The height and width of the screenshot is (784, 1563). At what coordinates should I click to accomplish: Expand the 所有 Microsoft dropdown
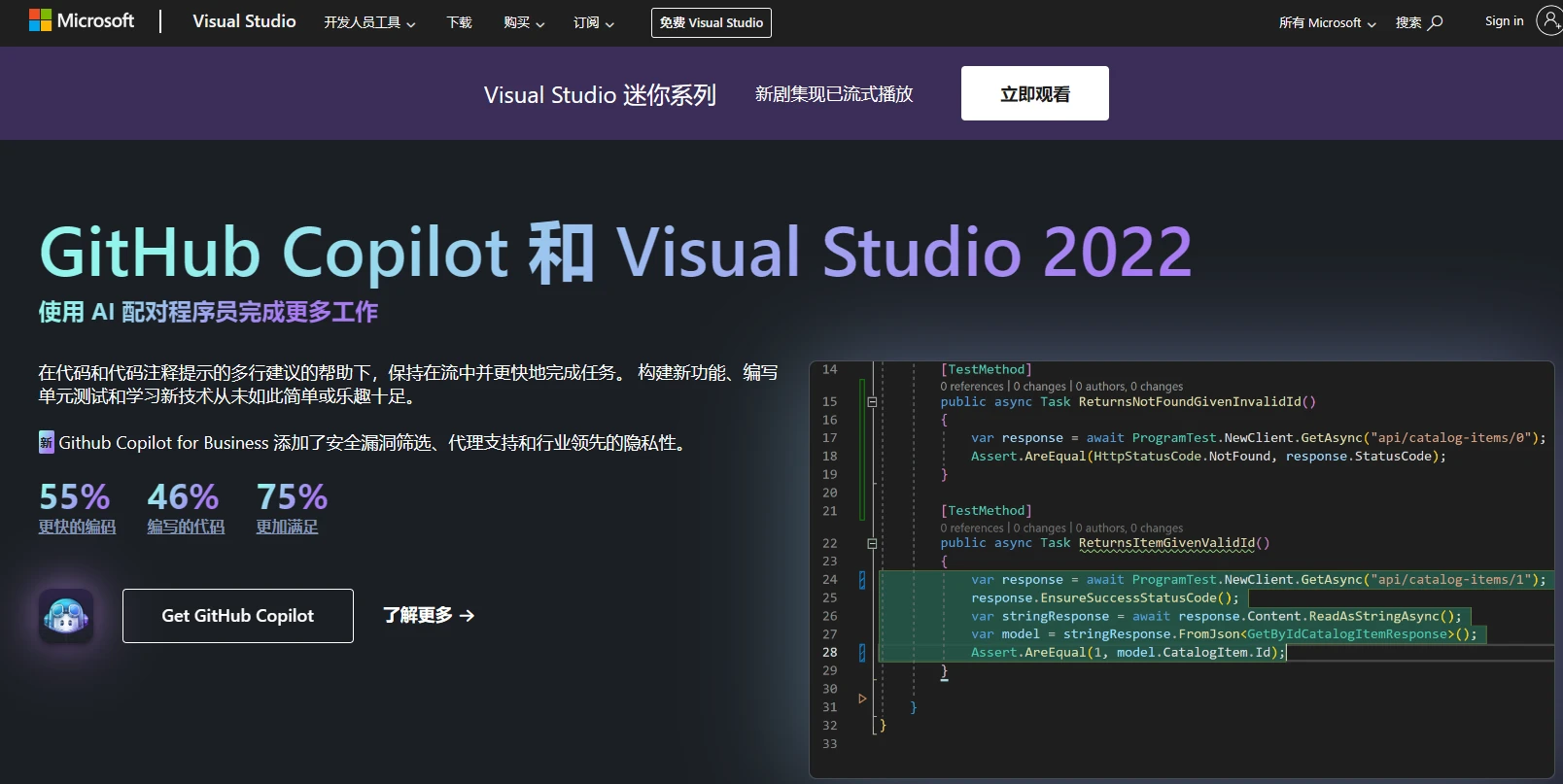coord(1328,22)
